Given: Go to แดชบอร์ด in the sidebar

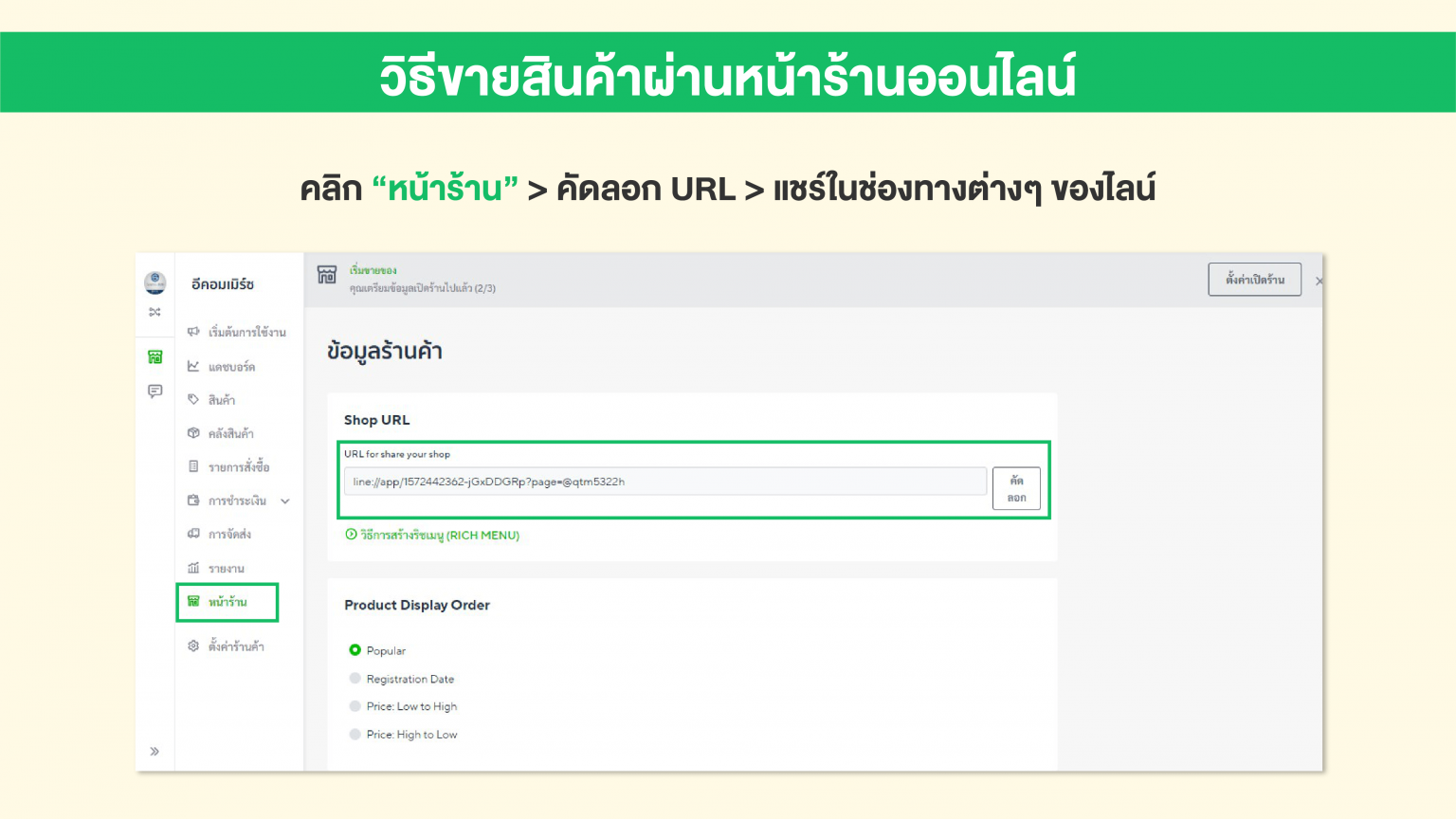Looking at the screenshot, I should (231, 367).
